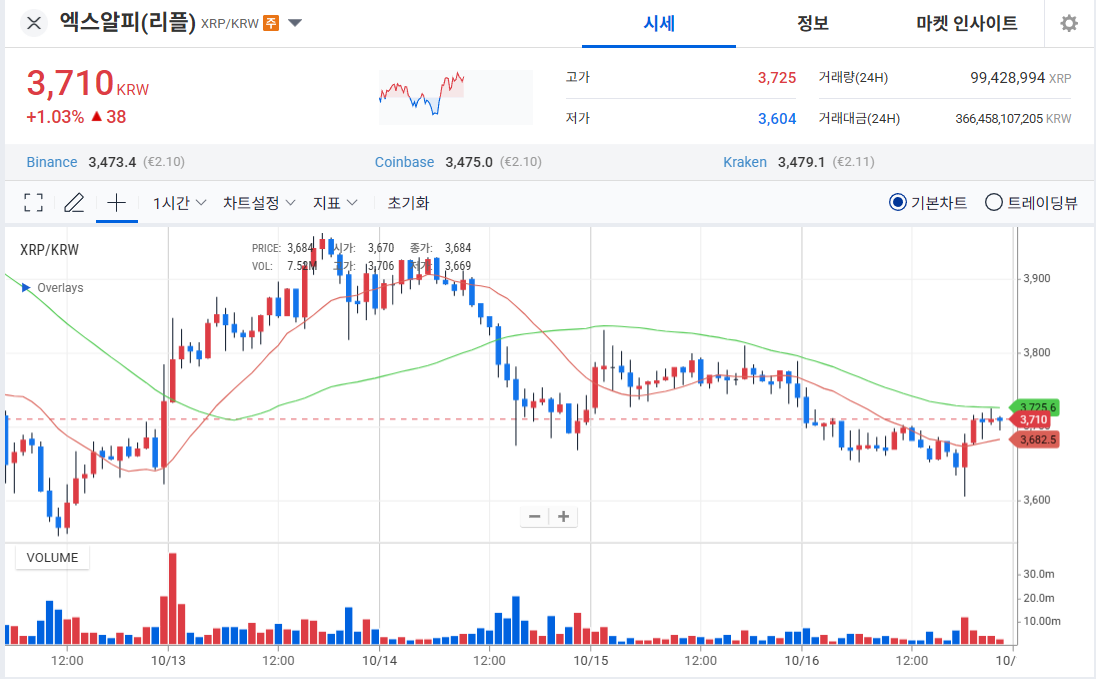Expand the Overlays legend triangle
1096x679 pixels.
click(26, 288)
